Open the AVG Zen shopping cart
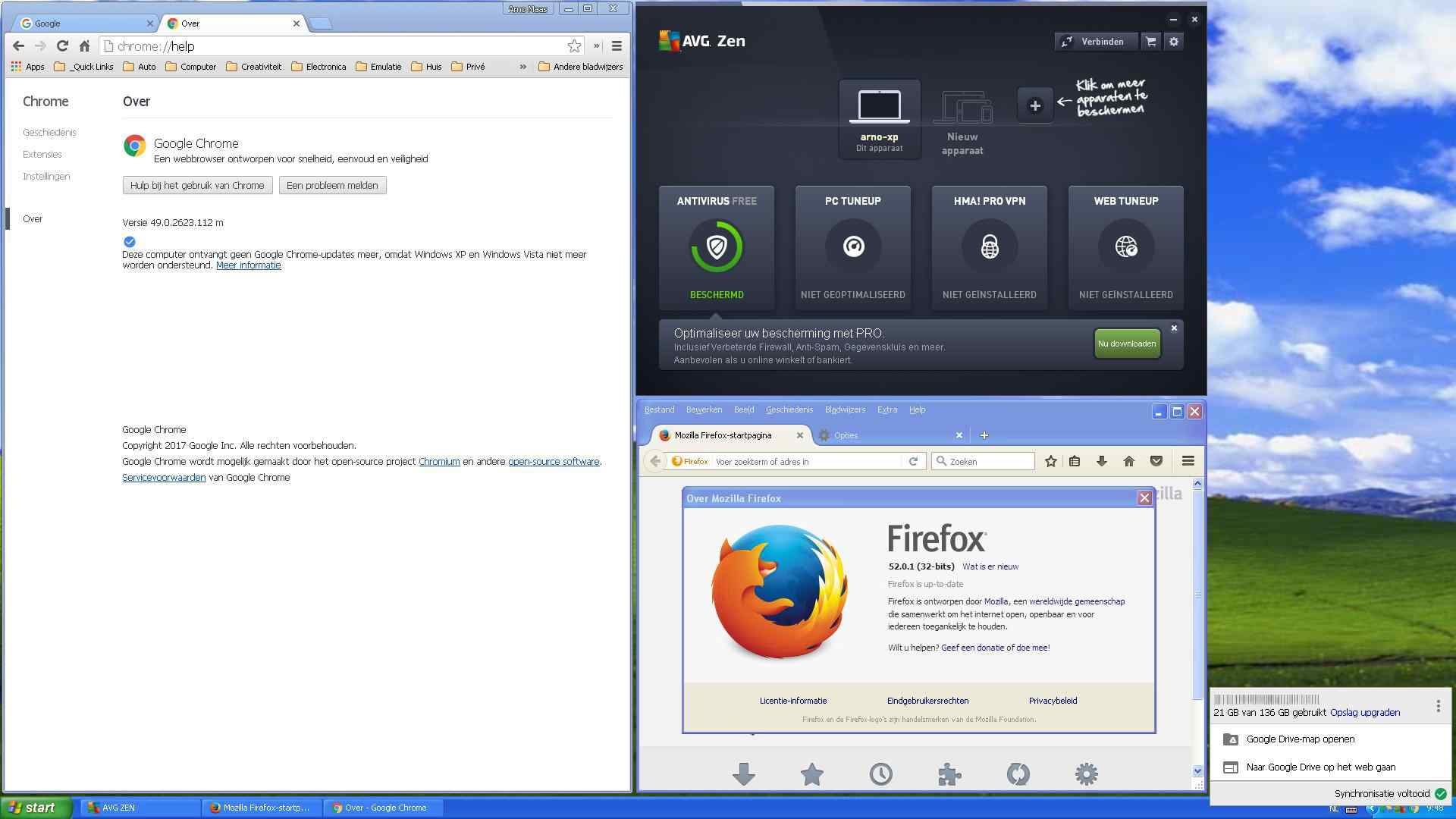This screenshot has width=1456, height=819. 1150,42
